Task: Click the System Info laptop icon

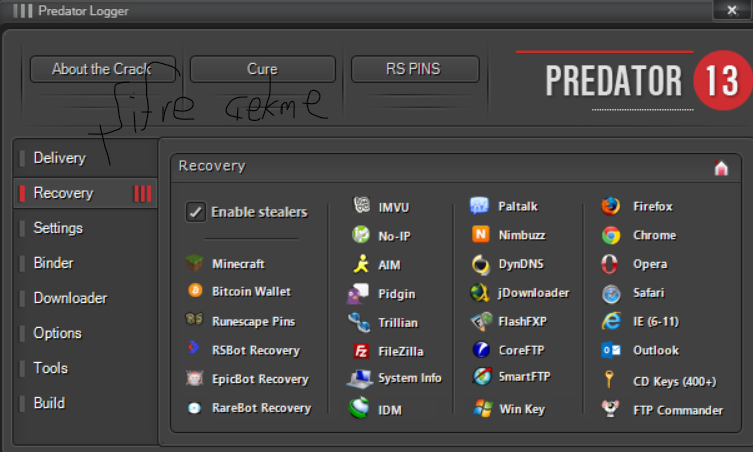Action: point(359,379)
